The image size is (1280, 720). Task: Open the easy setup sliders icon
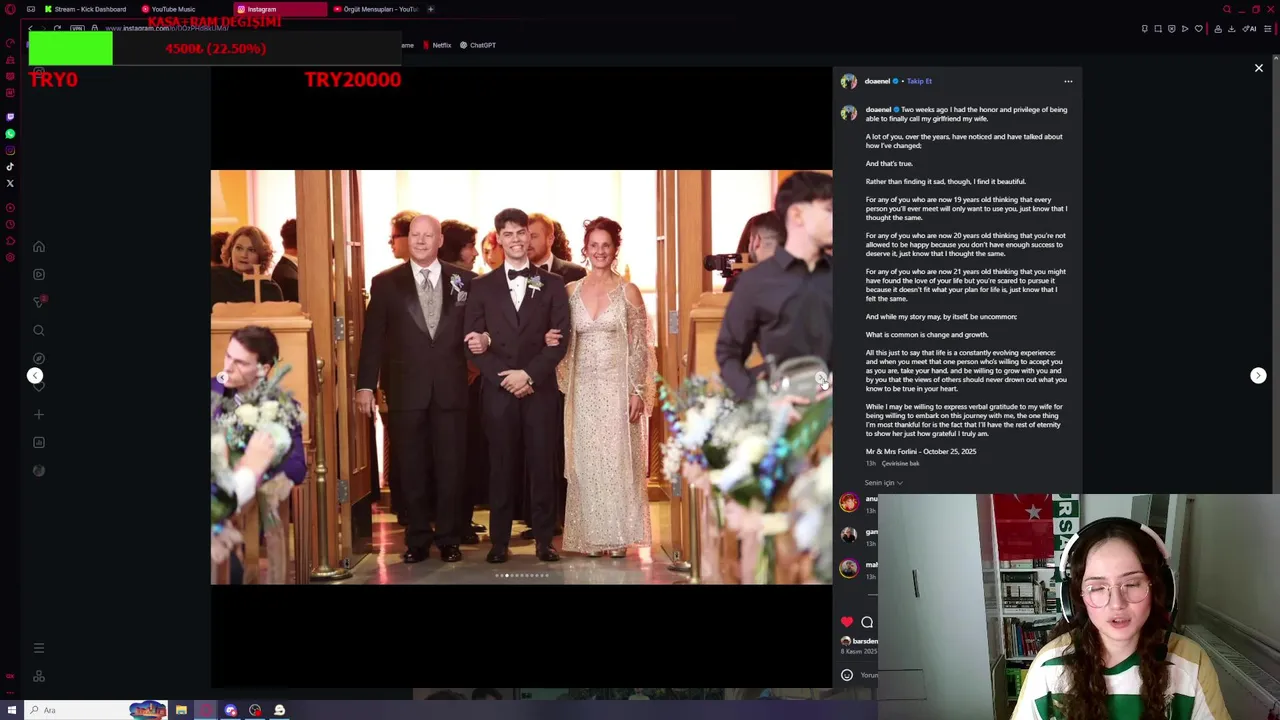(x=1269, y=29)
